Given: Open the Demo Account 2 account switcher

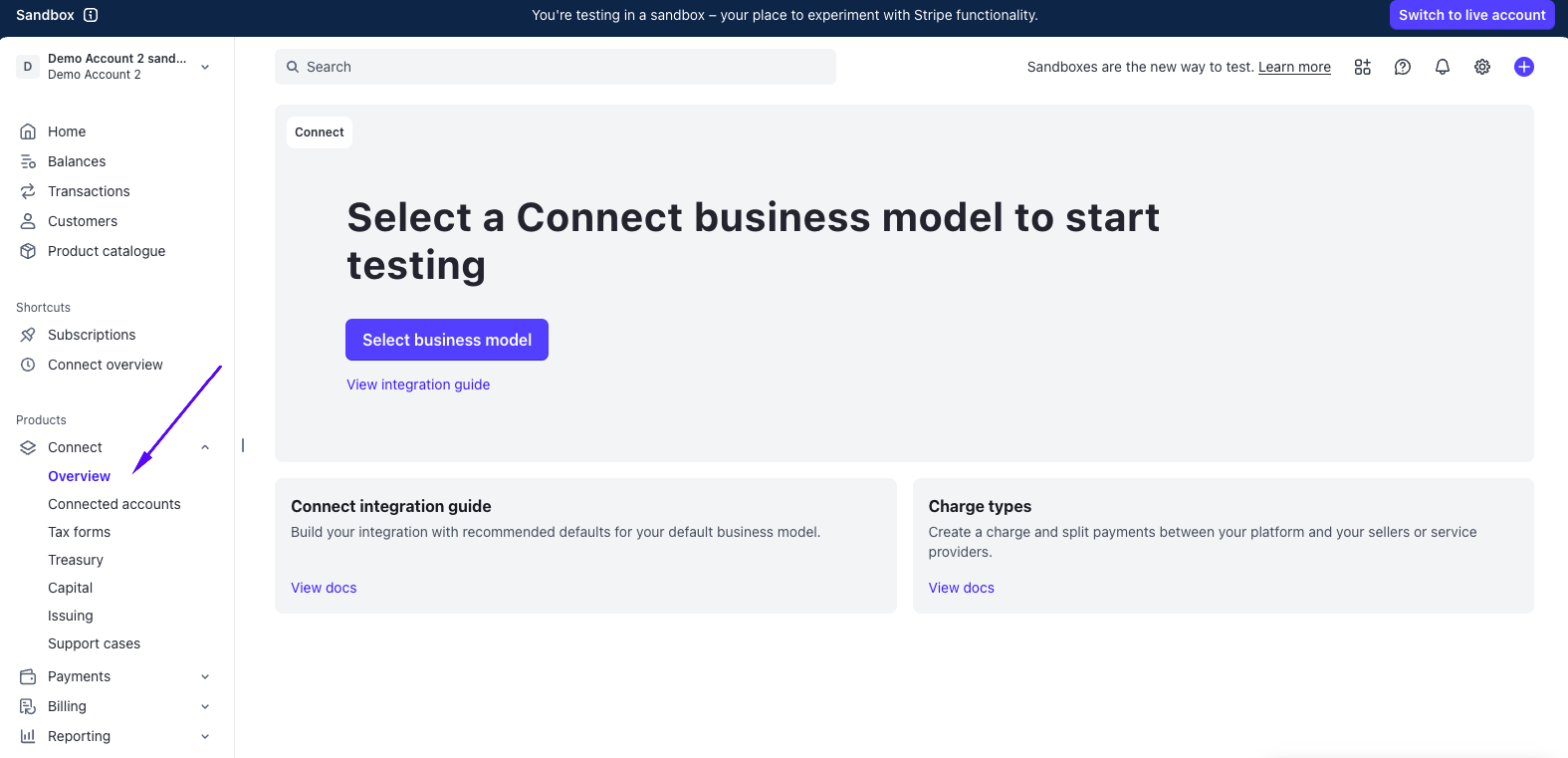Looking at the screenshot, I should (114, 67).
